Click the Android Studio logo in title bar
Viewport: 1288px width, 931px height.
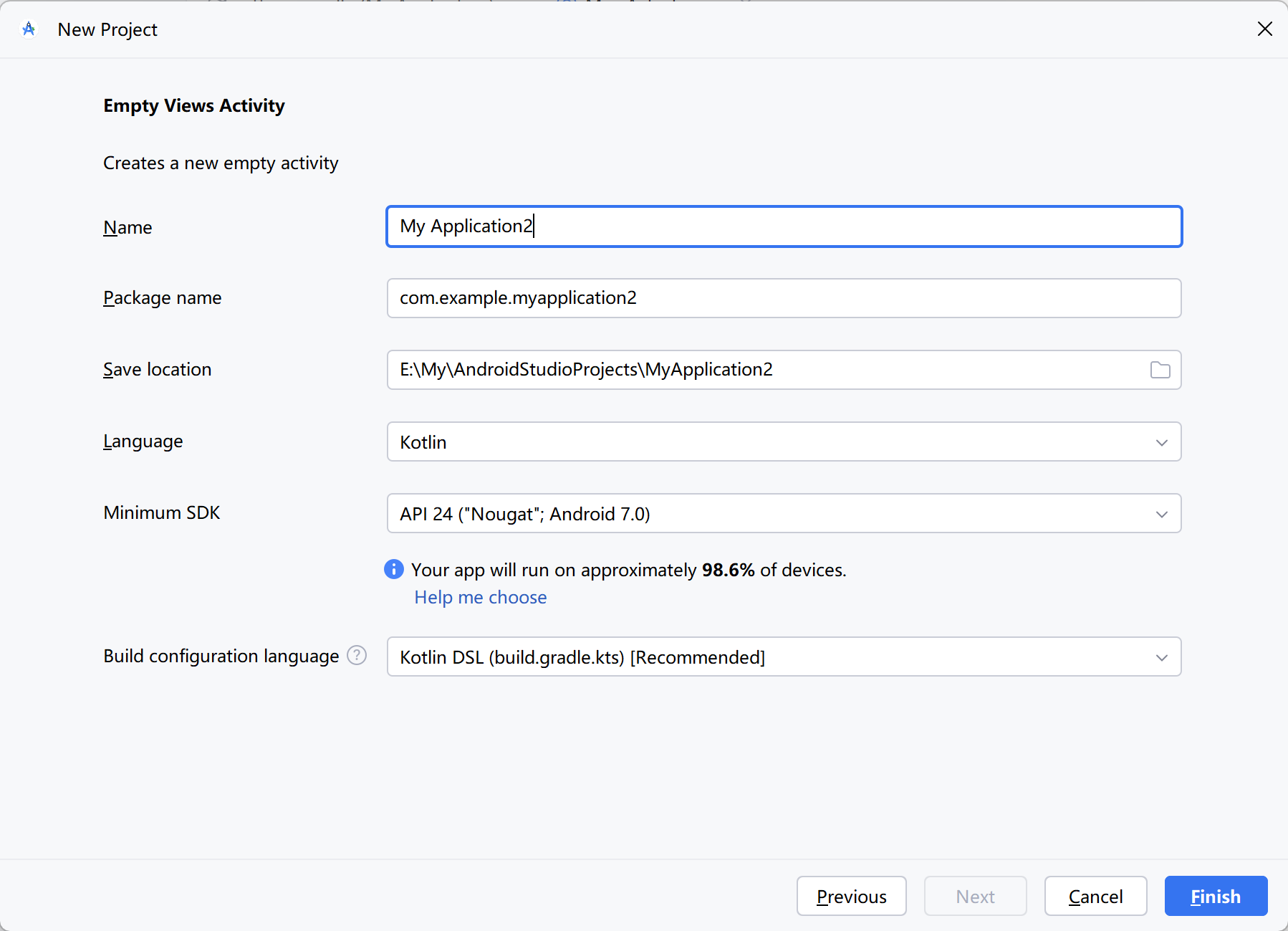[x=29, y=29]
